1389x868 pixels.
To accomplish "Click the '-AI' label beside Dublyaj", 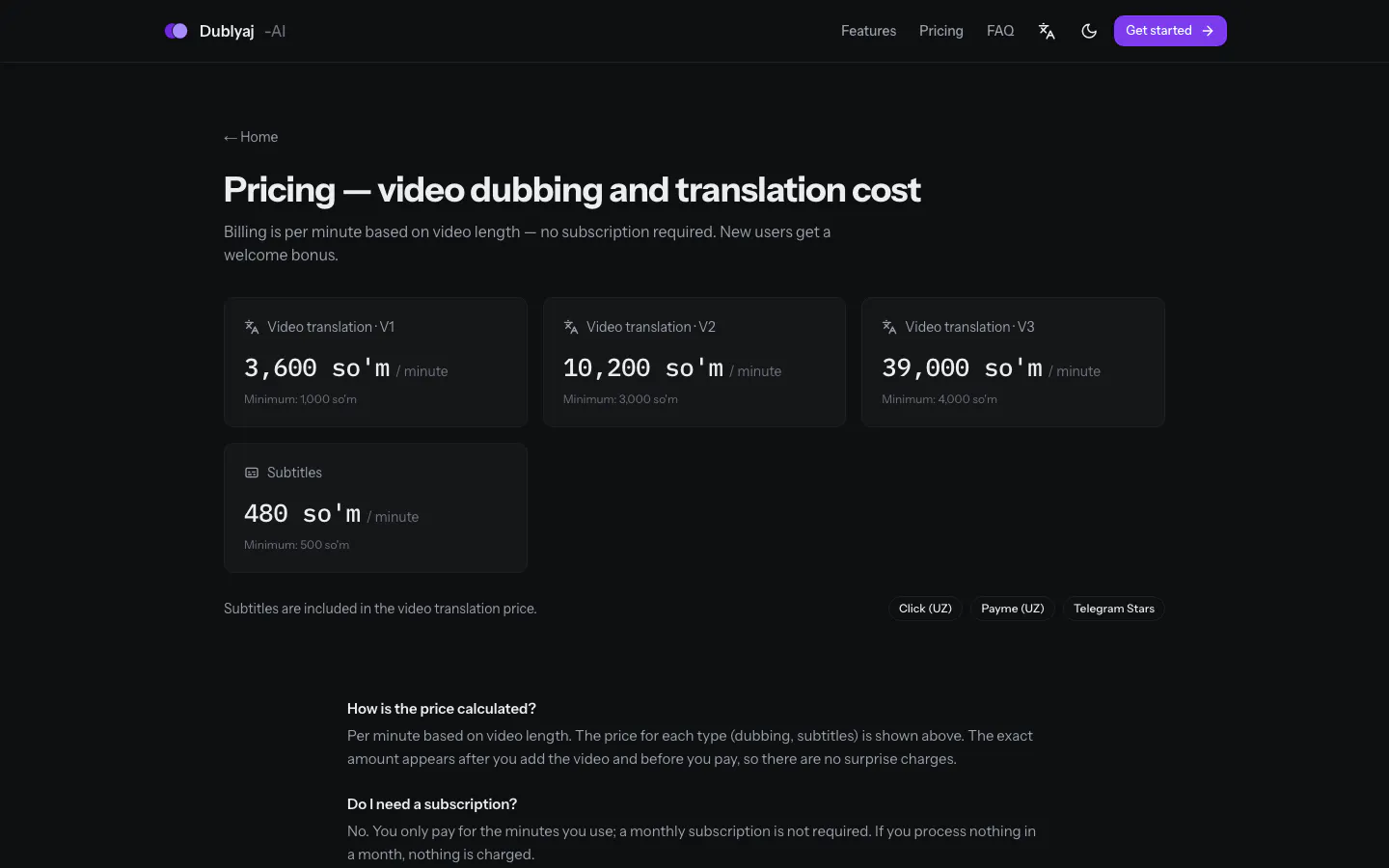I will tap(275, 31).
